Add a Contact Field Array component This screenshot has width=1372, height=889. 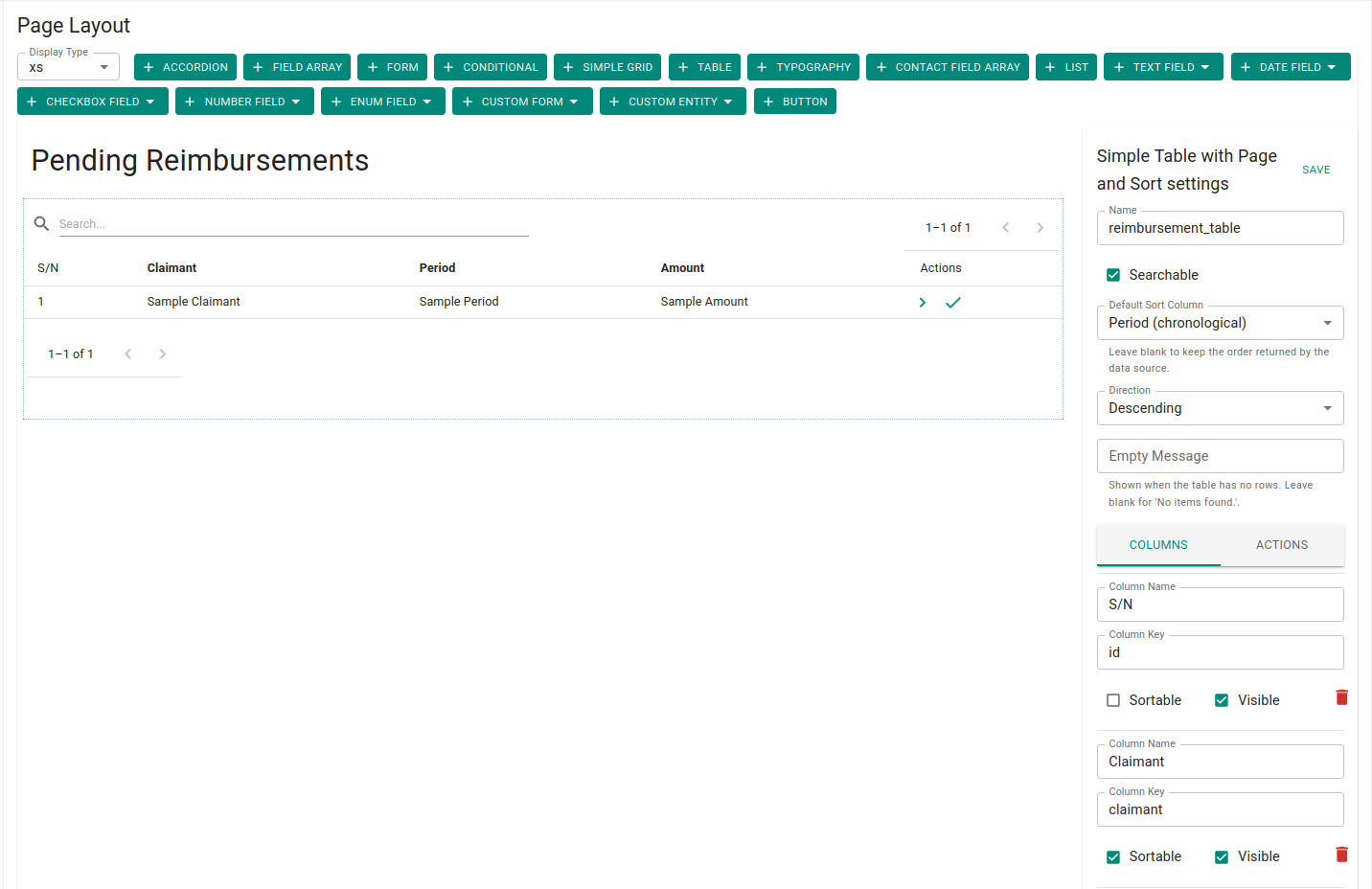(x=948, y=67)
